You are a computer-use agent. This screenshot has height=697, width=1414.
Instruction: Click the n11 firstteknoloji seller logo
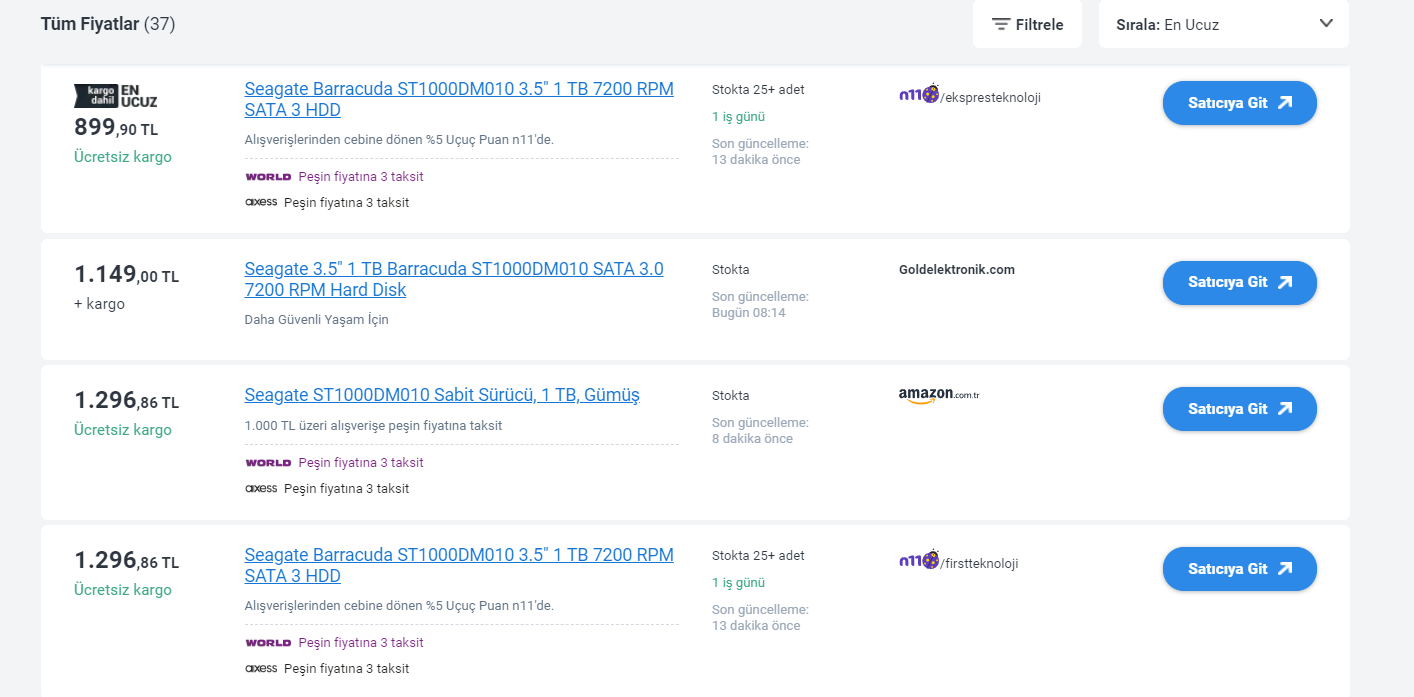pos(919,561)
